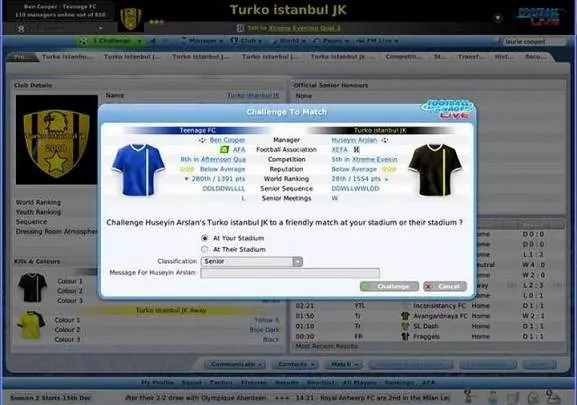Click the leftmost figure icon in status bar

(468, 397)
